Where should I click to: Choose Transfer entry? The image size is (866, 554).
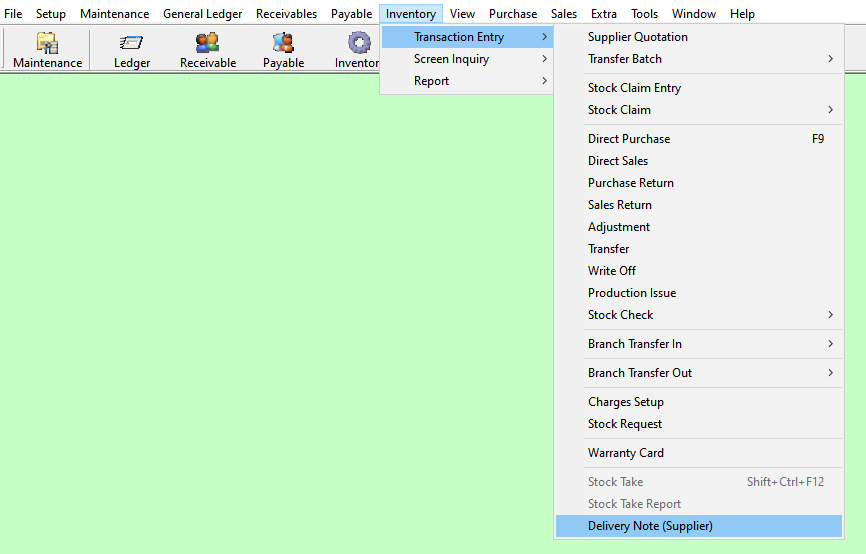tap(699, 249)
